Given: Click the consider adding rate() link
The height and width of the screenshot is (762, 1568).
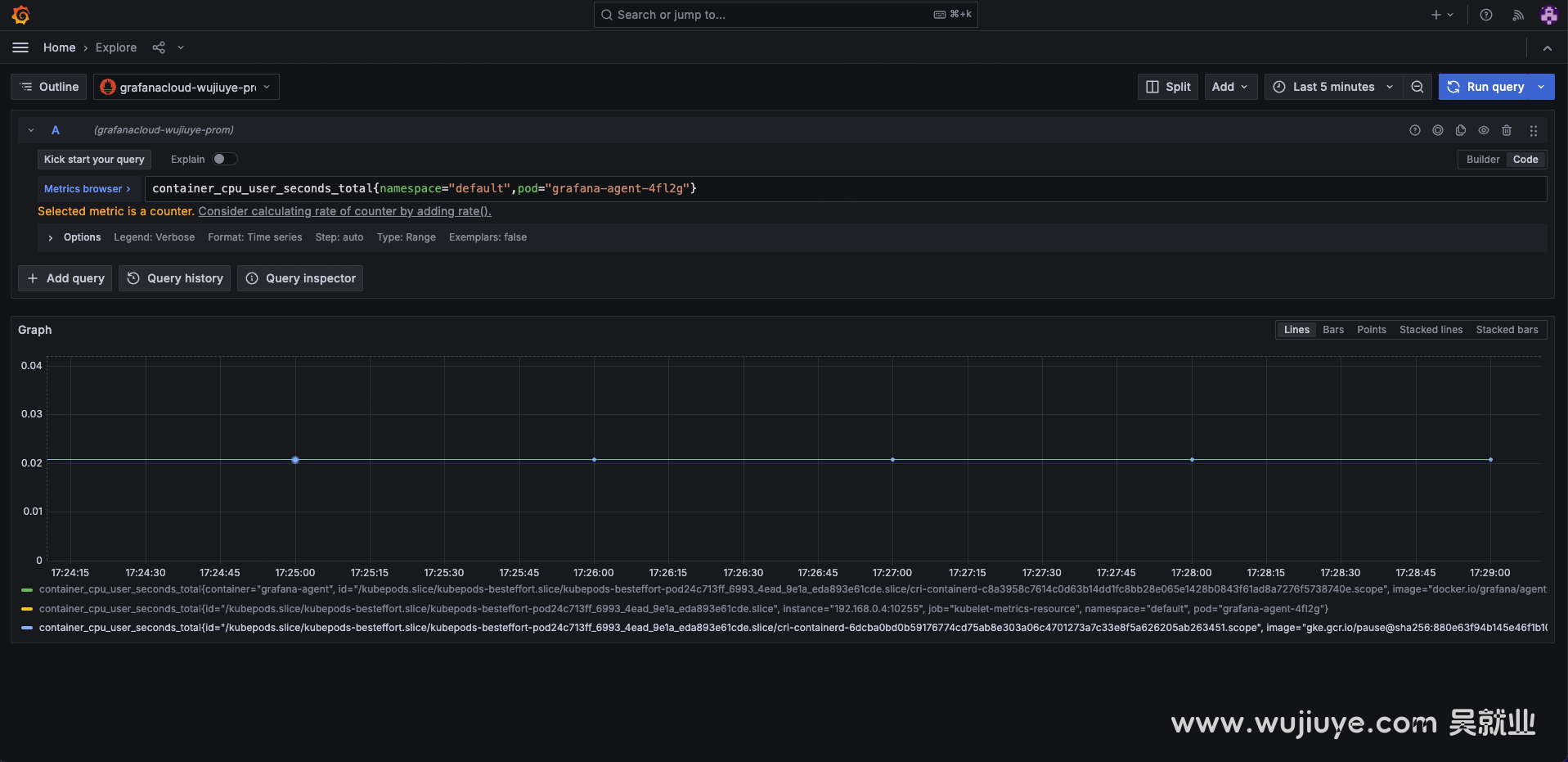Looking at the screenshot, I should 344,211.
